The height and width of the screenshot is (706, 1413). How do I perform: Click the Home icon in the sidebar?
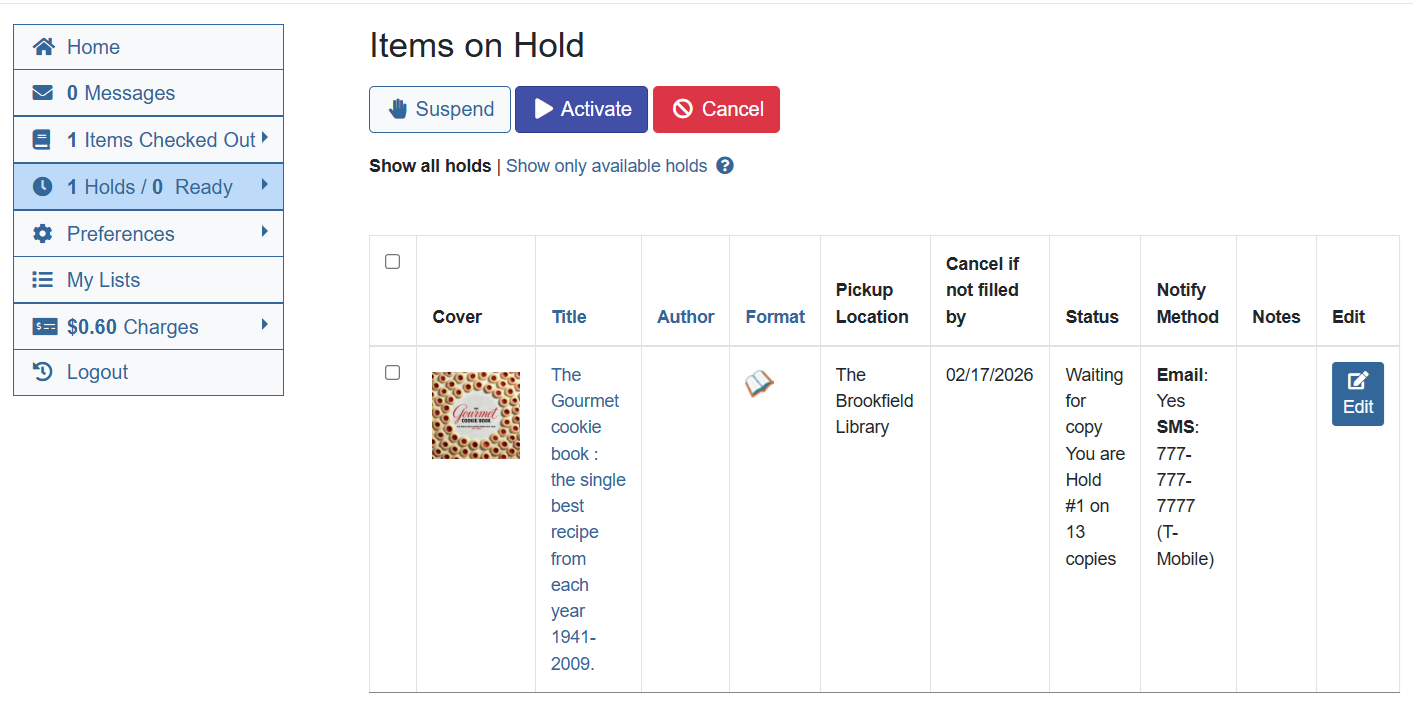pos(42,46)
